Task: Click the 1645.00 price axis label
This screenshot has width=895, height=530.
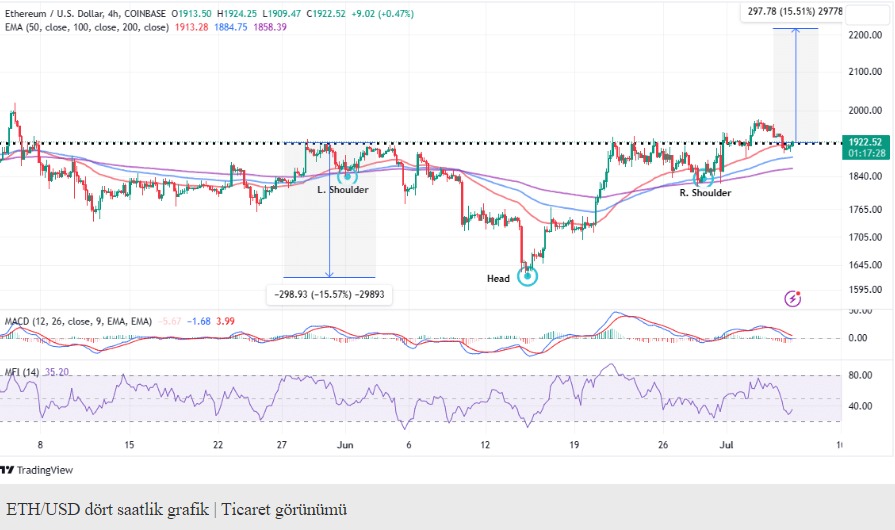Action: click(x=865, y=265)
